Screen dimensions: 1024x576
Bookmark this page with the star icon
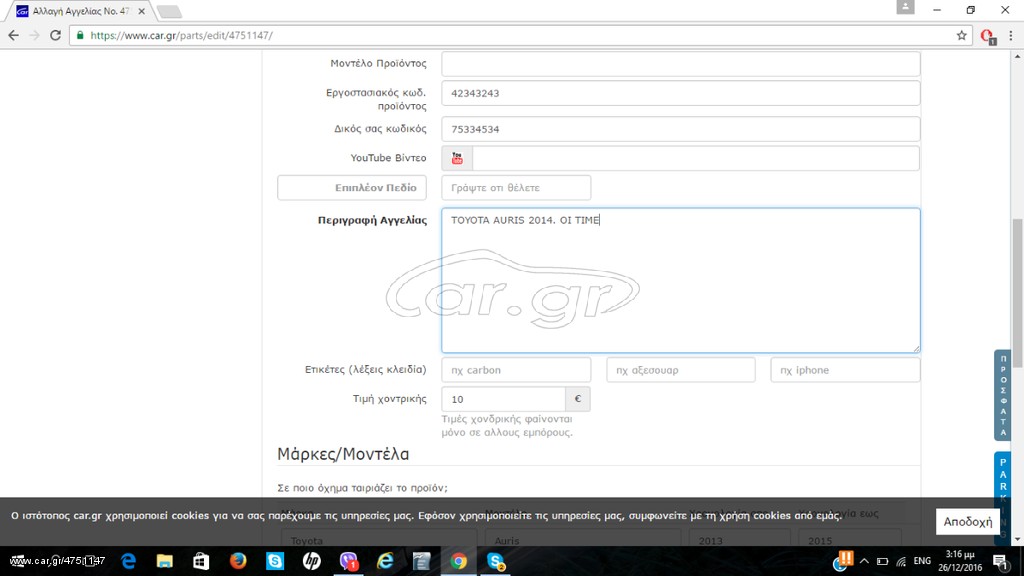click(961, 35)
